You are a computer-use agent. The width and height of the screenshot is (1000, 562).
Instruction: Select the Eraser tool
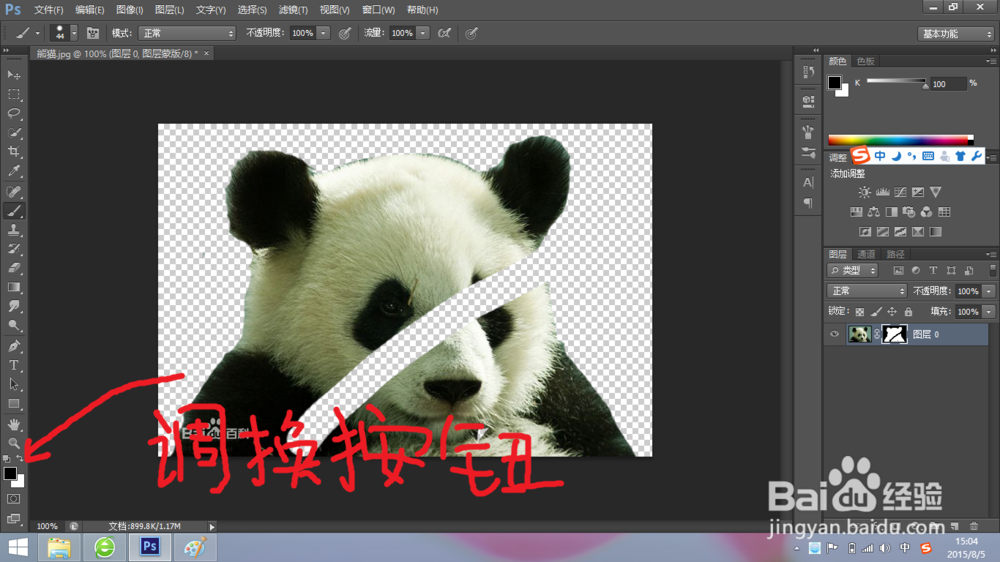click(14, 268)
